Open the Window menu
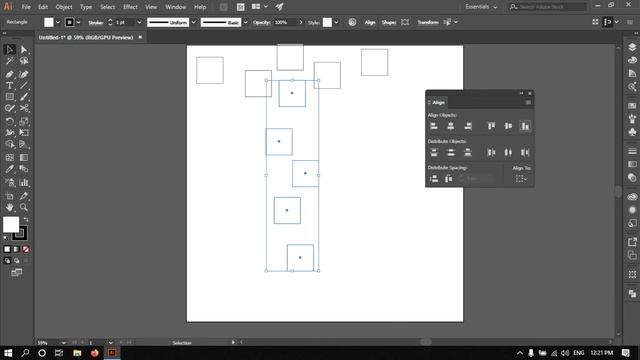640x360 pixels. [x=176, y=7]
